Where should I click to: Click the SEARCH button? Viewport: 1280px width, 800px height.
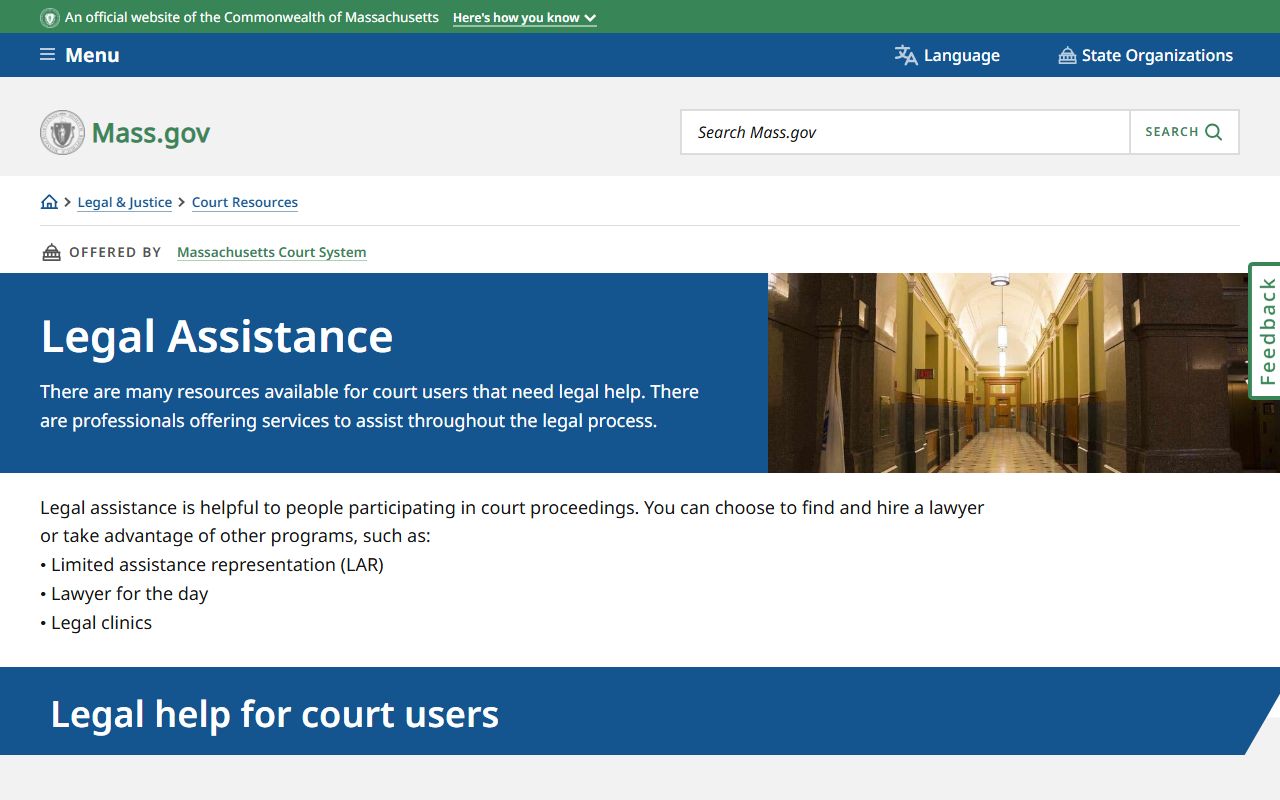coord(1184,132)
